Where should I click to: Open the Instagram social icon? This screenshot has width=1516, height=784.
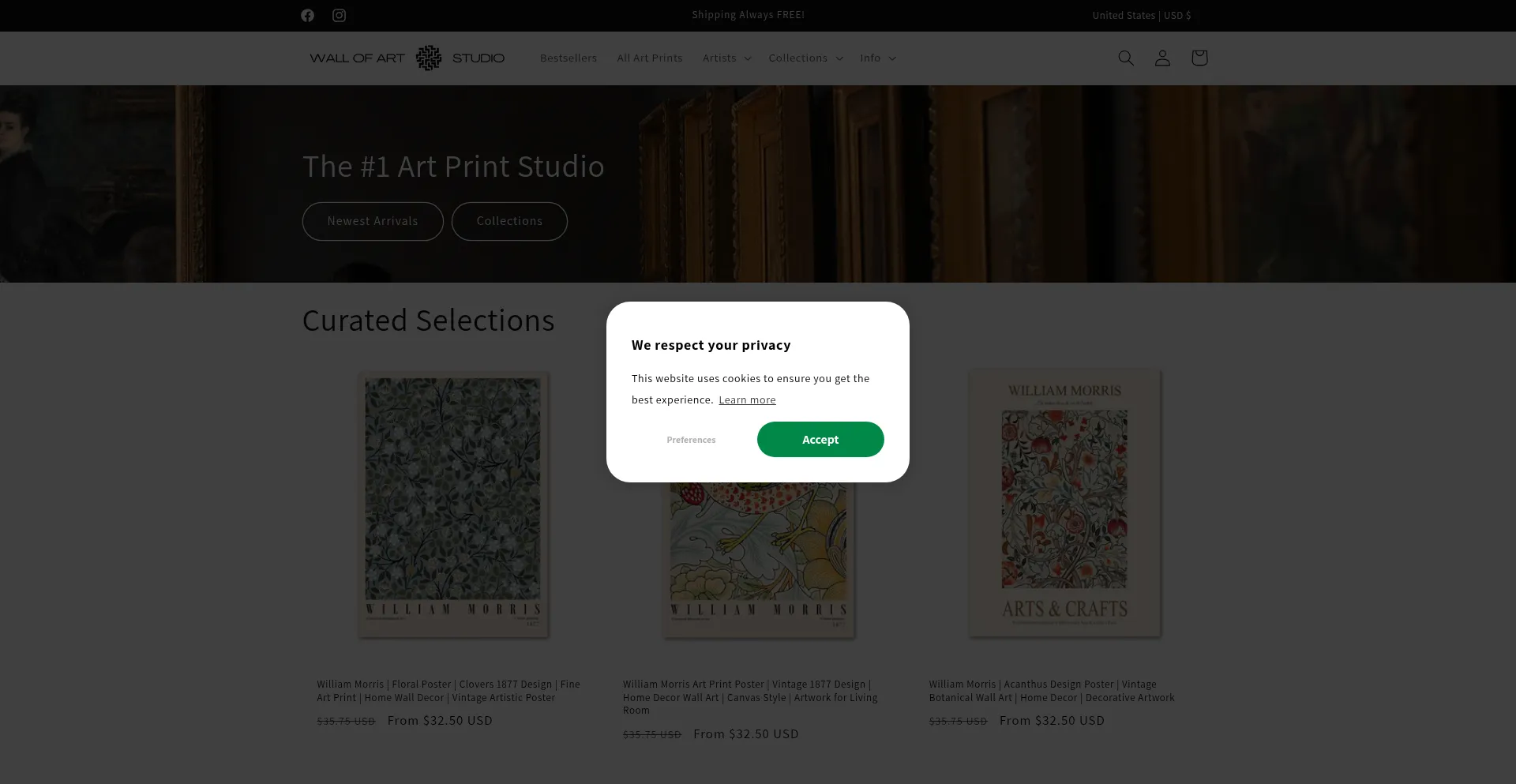[339, 15]
